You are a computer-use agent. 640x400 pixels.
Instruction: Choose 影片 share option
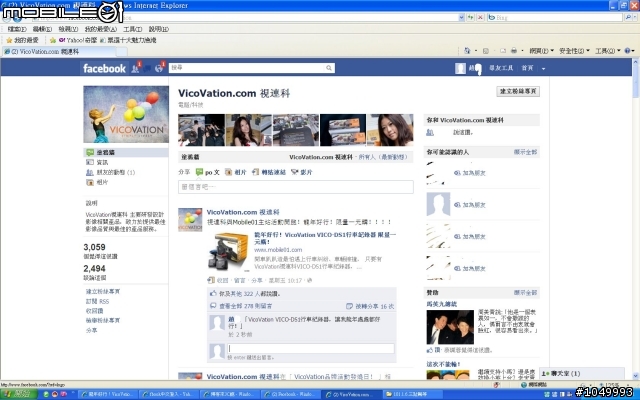(x=302, y=172)
